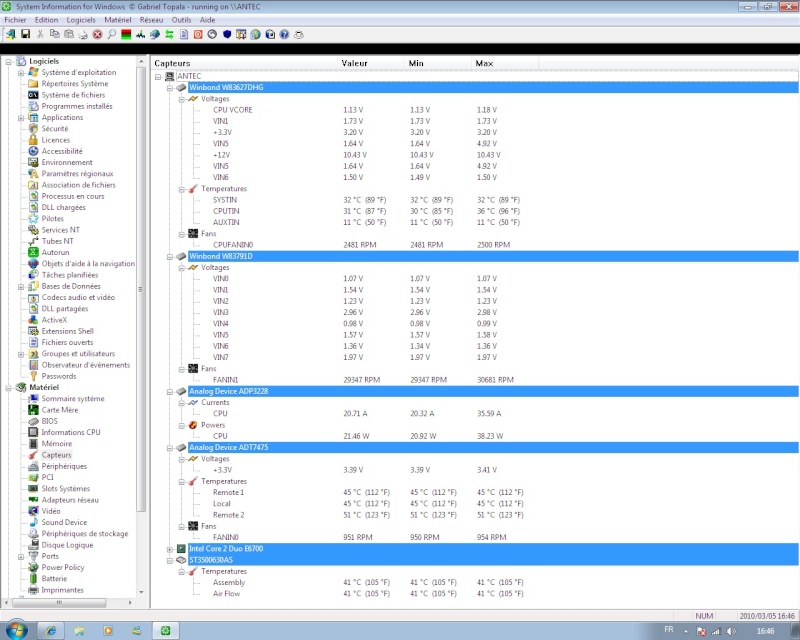Select Services NT in the tree

point(60,230)
